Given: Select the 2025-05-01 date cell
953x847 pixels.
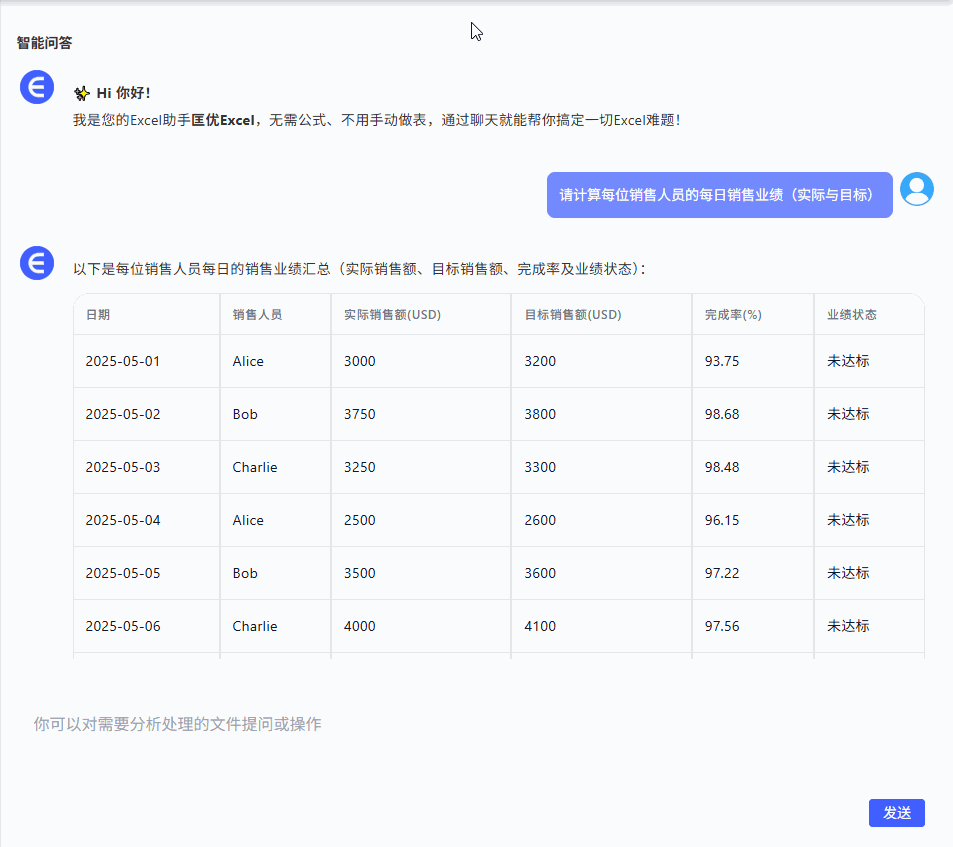Looking at the screenshot, I should (122, 361).
